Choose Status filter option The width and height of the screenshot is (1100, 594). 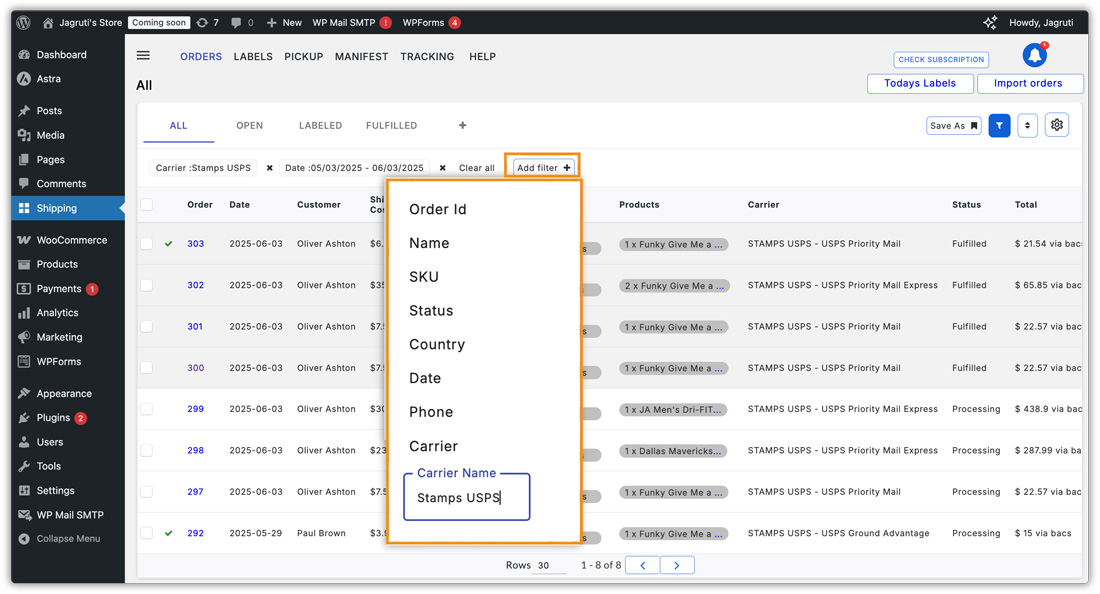pyautogui.click(x=431, y=311)
